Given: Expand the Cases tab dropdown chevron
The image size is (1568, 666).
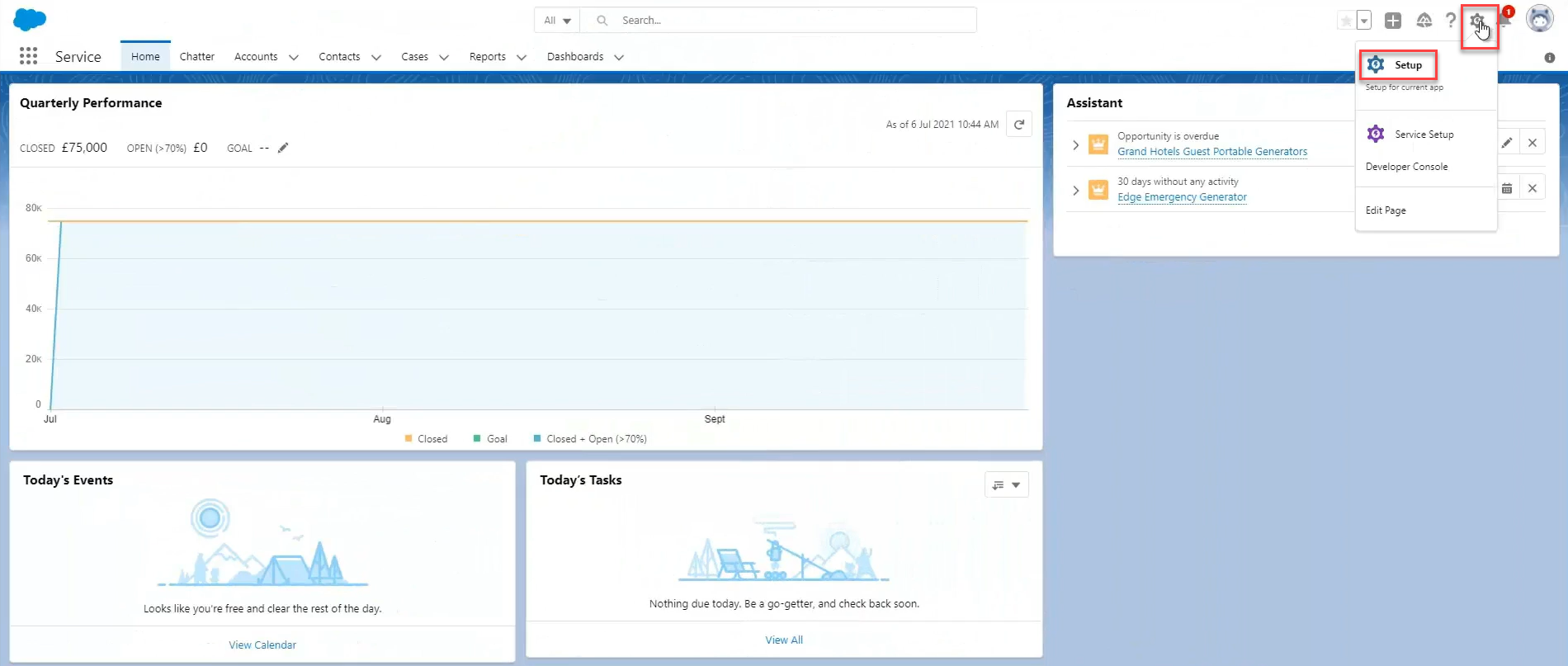Looking at the screenshot, I should click(x=444, y=58).
